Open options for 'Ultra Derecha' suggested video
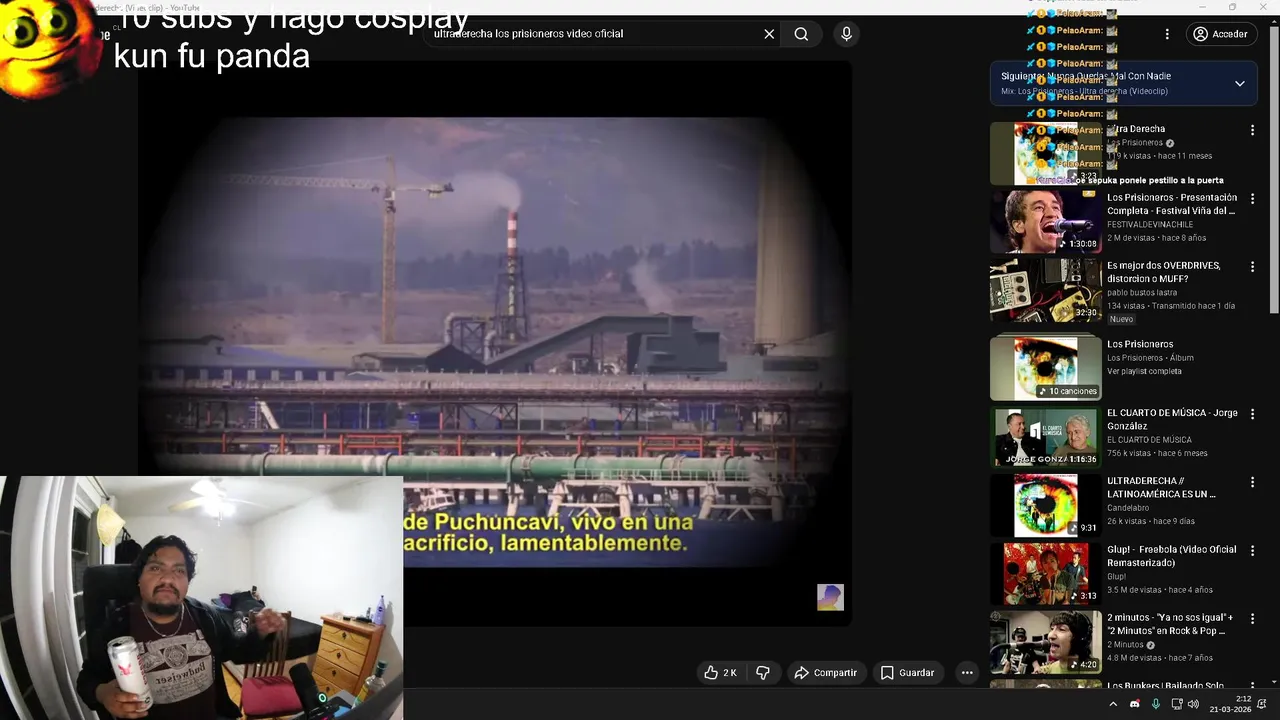The width and height of the screenshot is (1280, 720). point(1252,130)
